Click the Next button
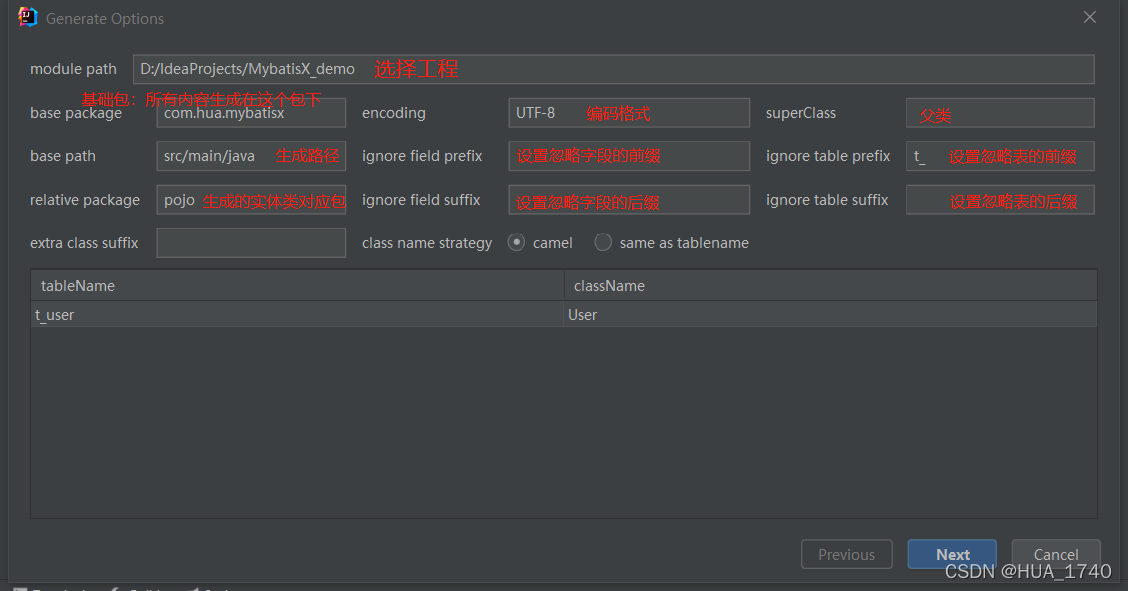Viewport: 1128px width, 591px height. 952,554
